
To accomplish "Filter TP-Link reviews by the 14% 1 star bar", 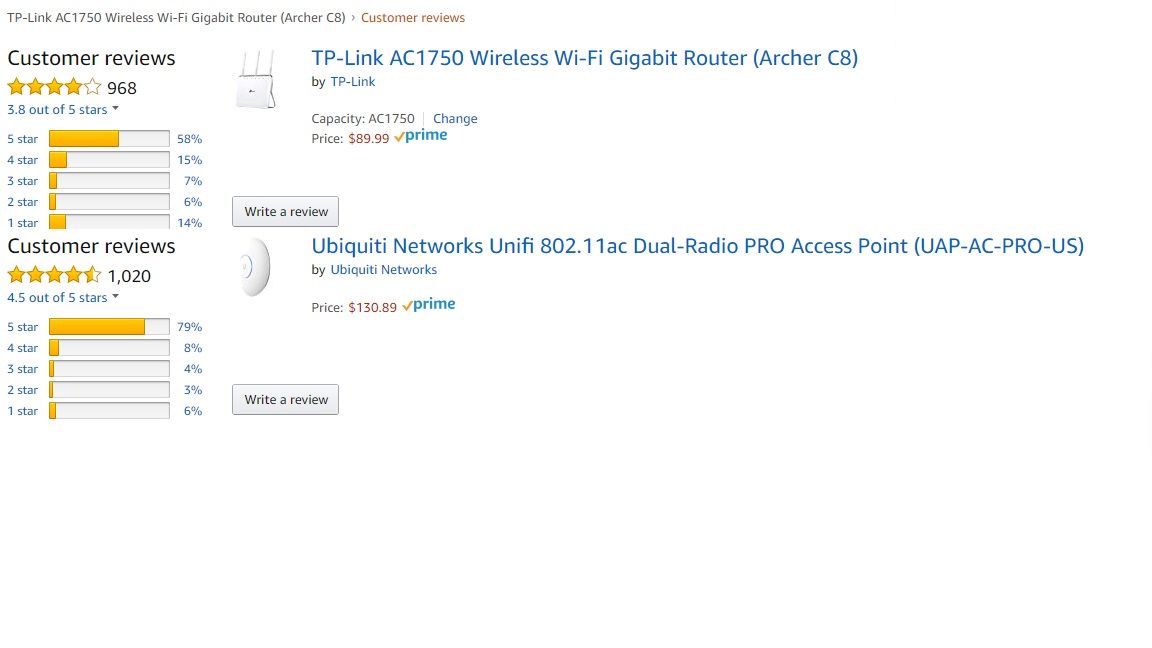I will (109, 222).
